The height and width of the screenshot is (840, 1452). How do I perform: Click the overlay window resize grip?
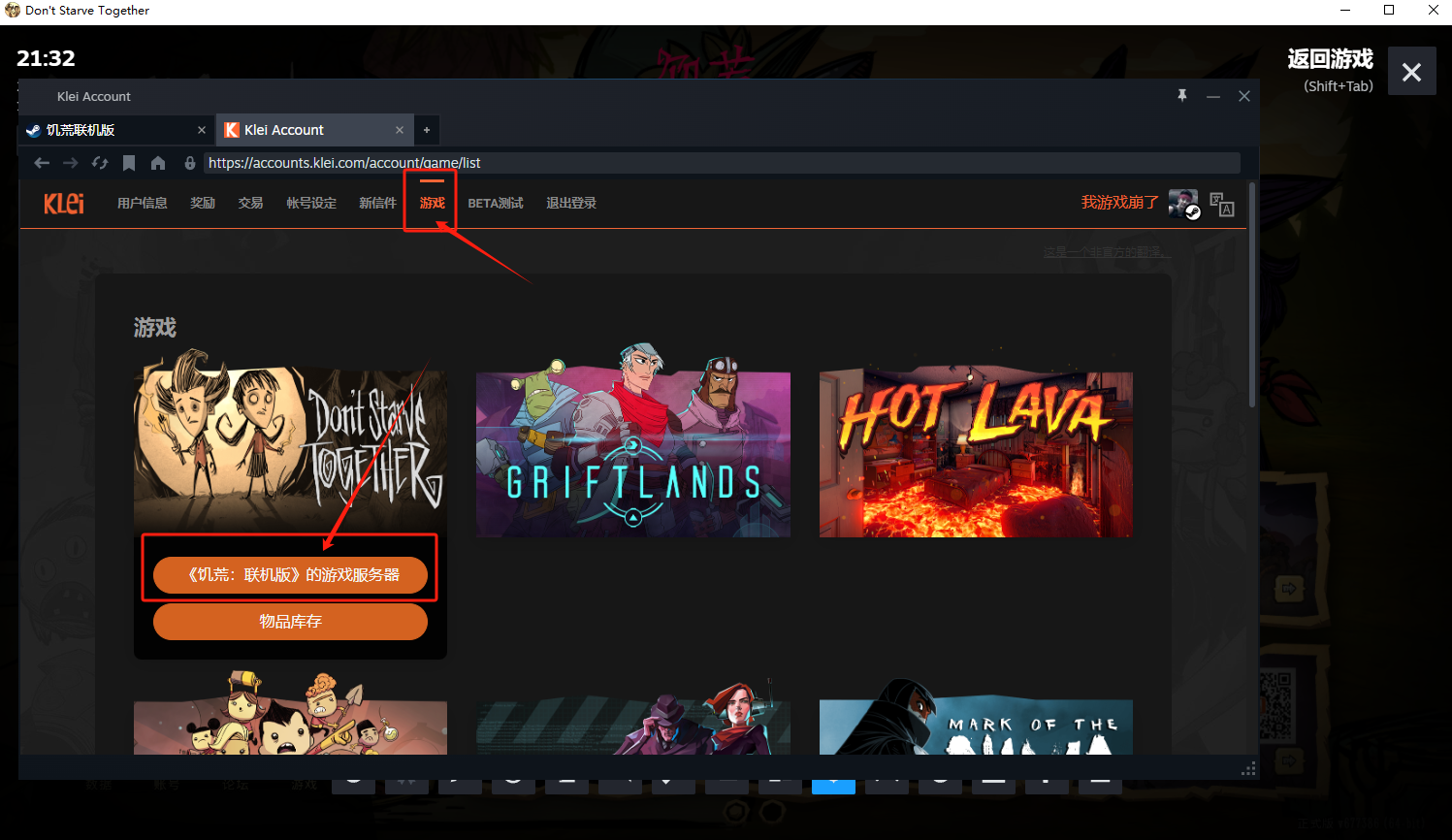pos(1248,769)
